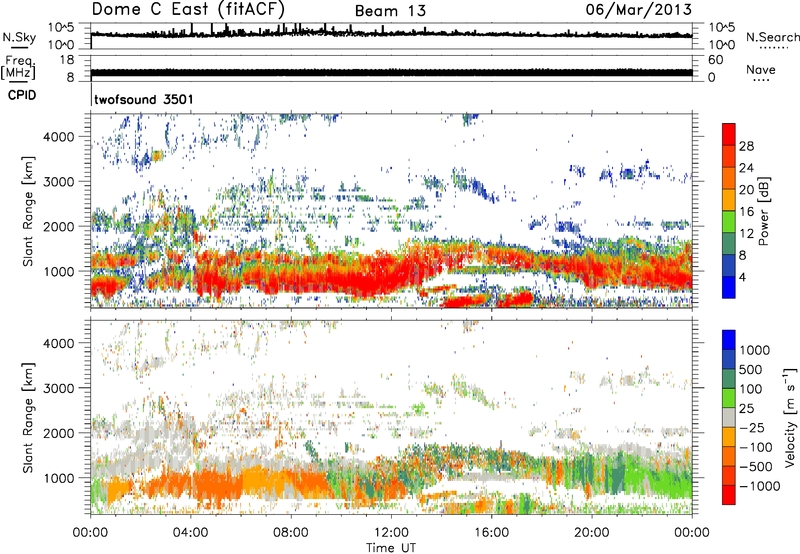Image resolution: width=800 pixels, height=554 pixels.
Task: Click the '16' label on the Power color bar
Action: click(x=746, y=212)
